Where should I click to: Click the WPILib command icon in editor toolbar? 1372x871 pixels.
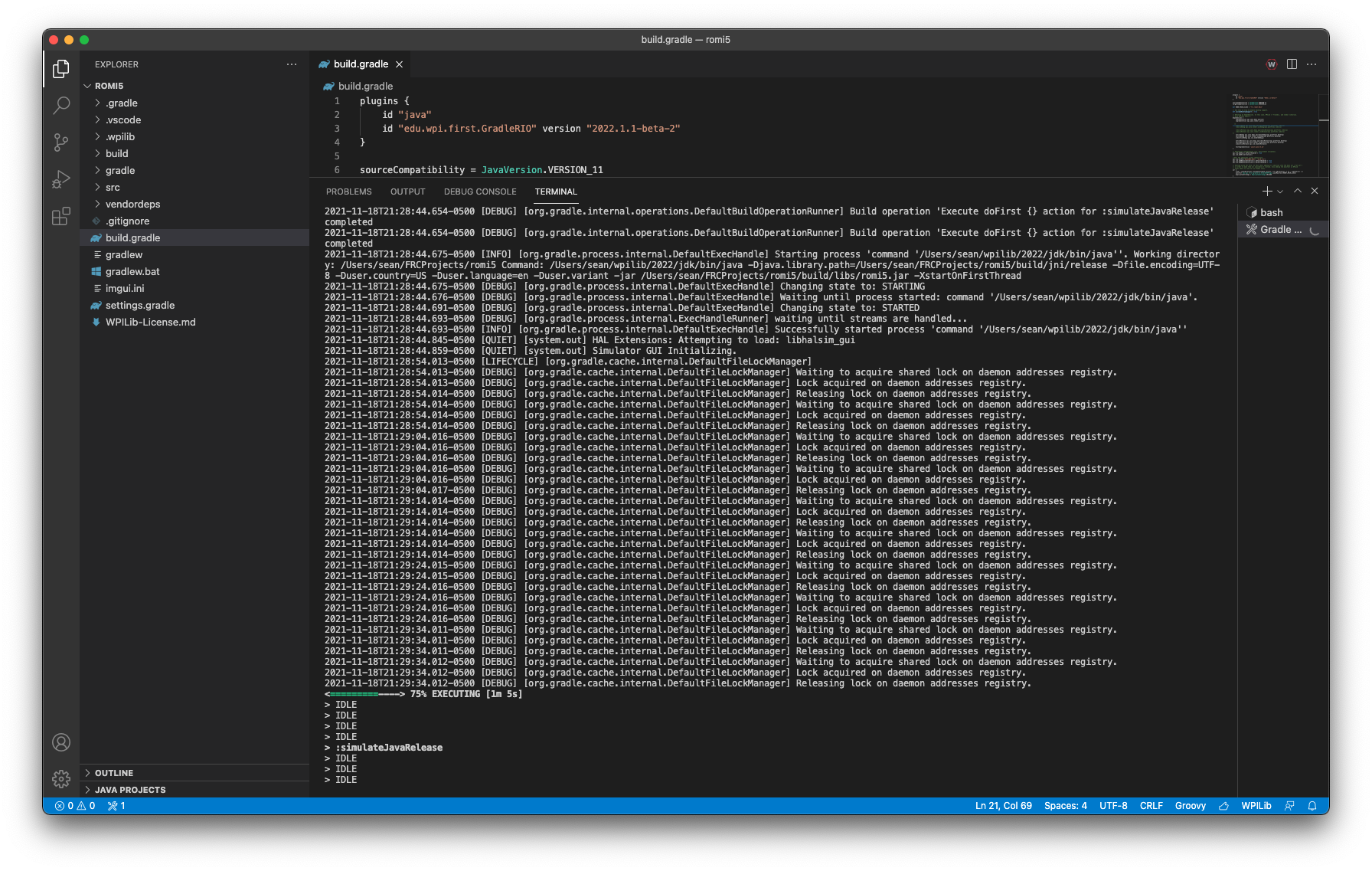tap(1271, 64)
